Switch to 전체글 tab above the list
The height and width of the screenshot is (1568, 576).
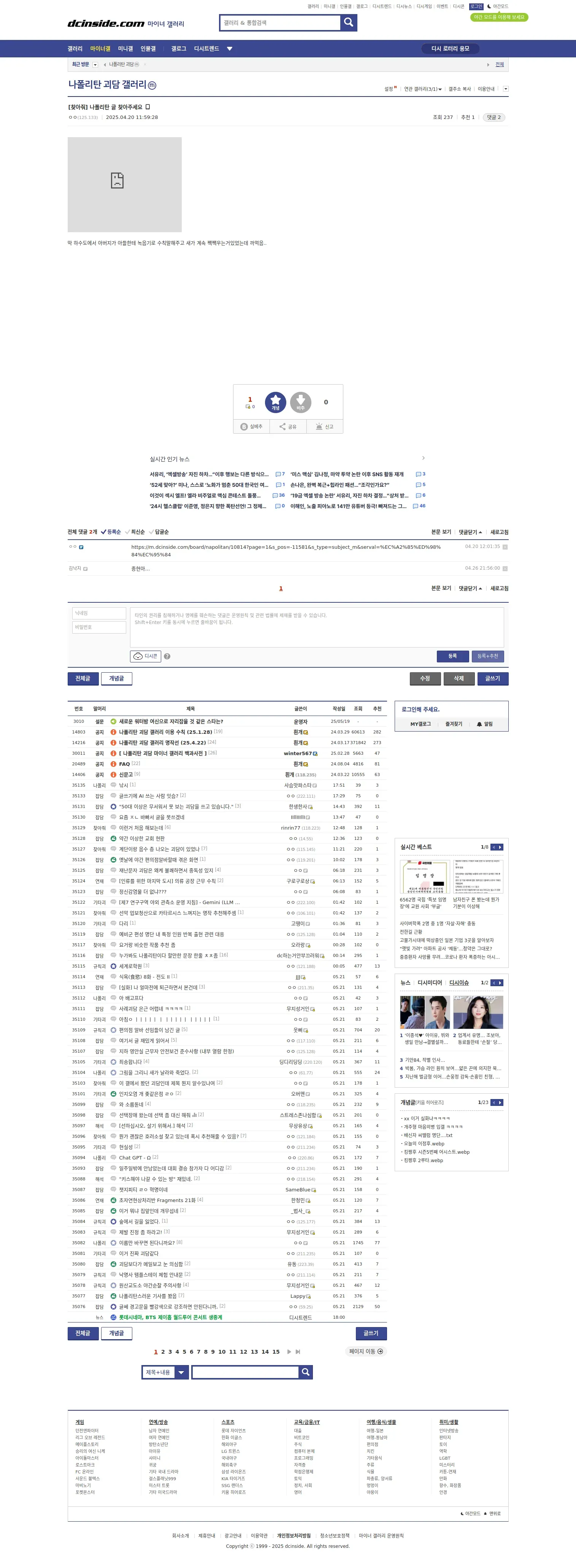(83, 679)
